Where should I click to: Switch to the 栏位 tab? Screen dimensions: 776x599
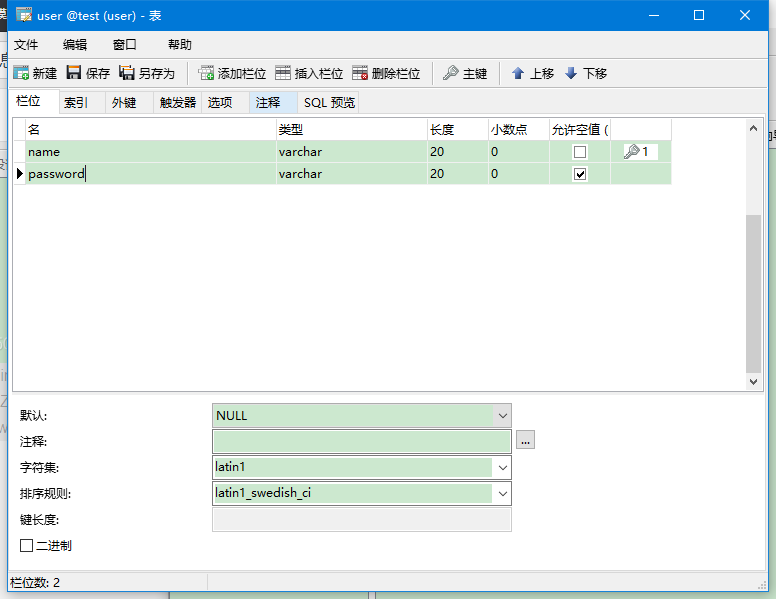point(34,102)
